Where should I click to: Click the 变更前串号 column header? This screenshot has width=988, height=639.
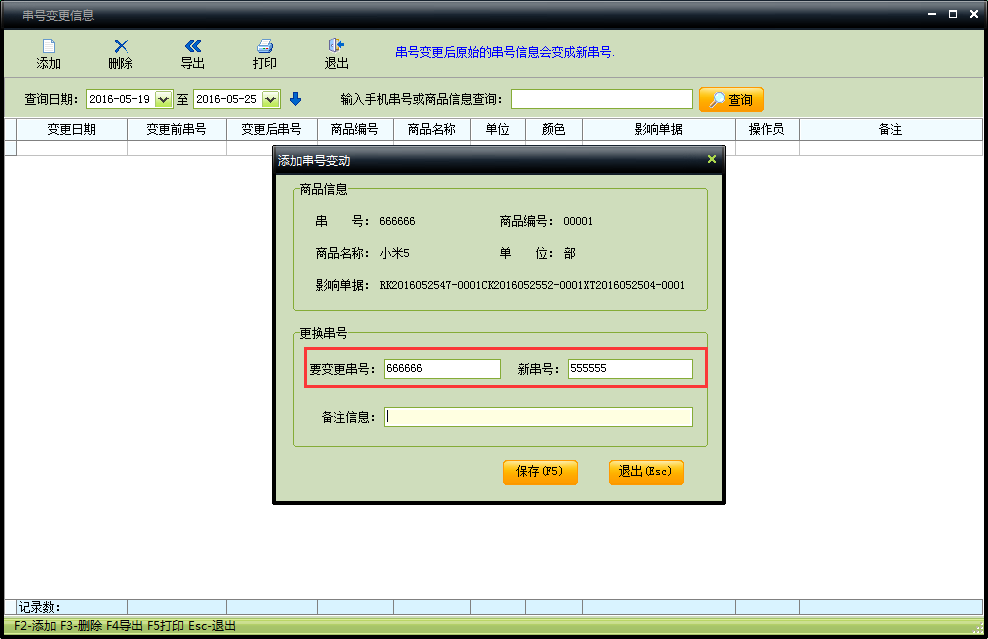click(176, 129)
